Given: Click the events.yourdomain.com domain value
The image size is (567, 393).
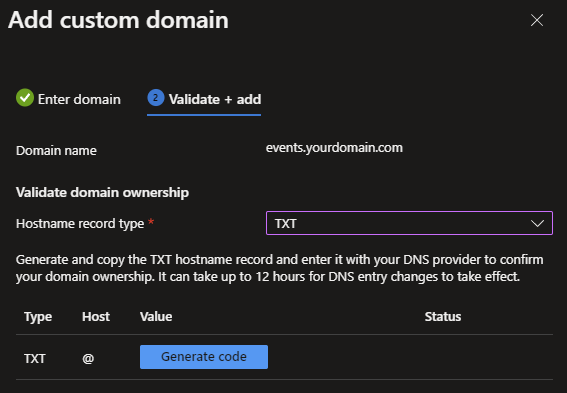Looking at the screenshot, I should point(334,148).
